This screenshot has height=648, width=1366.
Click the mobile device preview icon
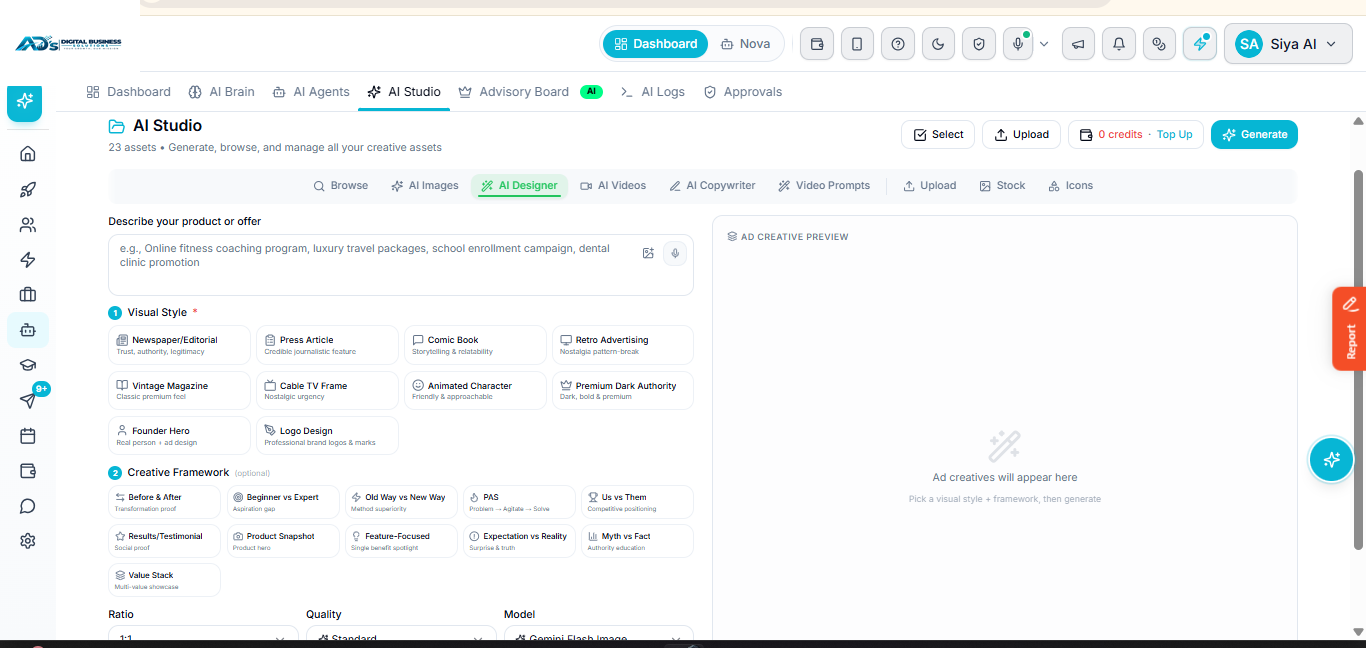pos(857,44)
